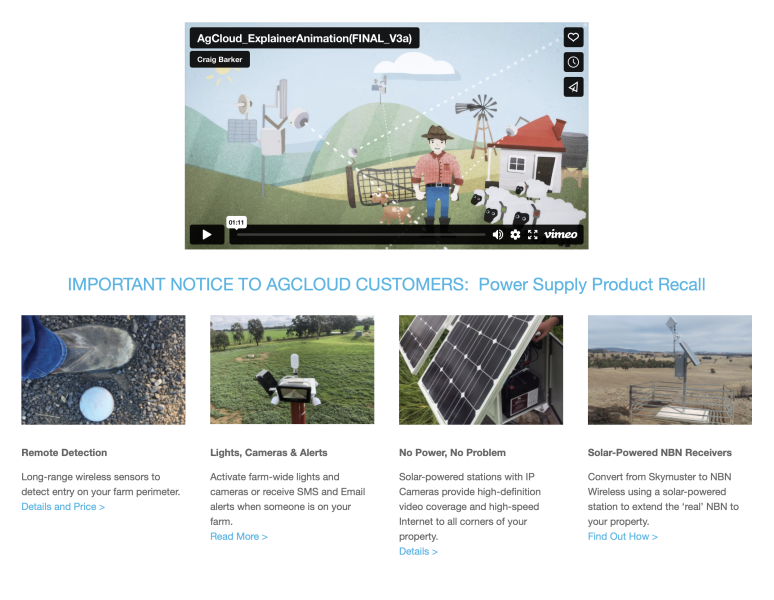Follow the Find Out How link
The image size is (774, 600).
622,536
